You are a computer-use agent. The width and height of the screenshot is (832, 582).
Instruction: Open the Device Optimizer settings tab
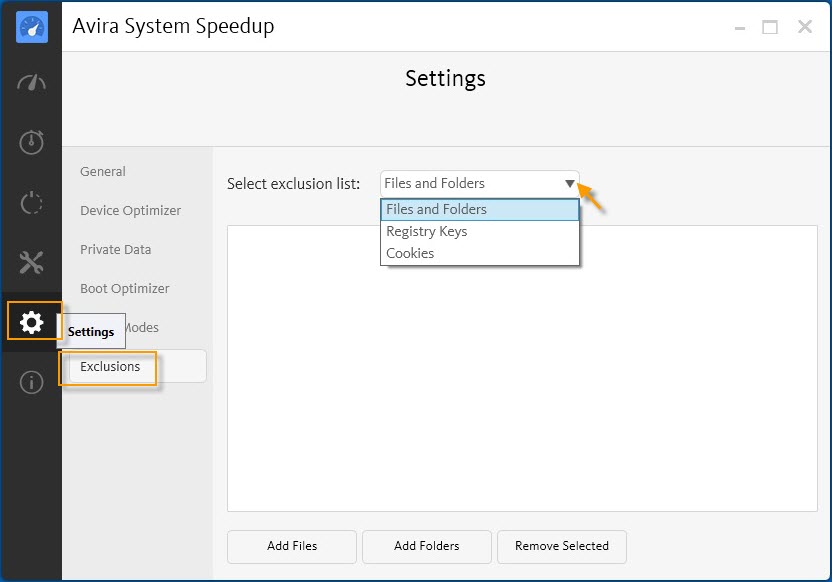tap(131, 211)
